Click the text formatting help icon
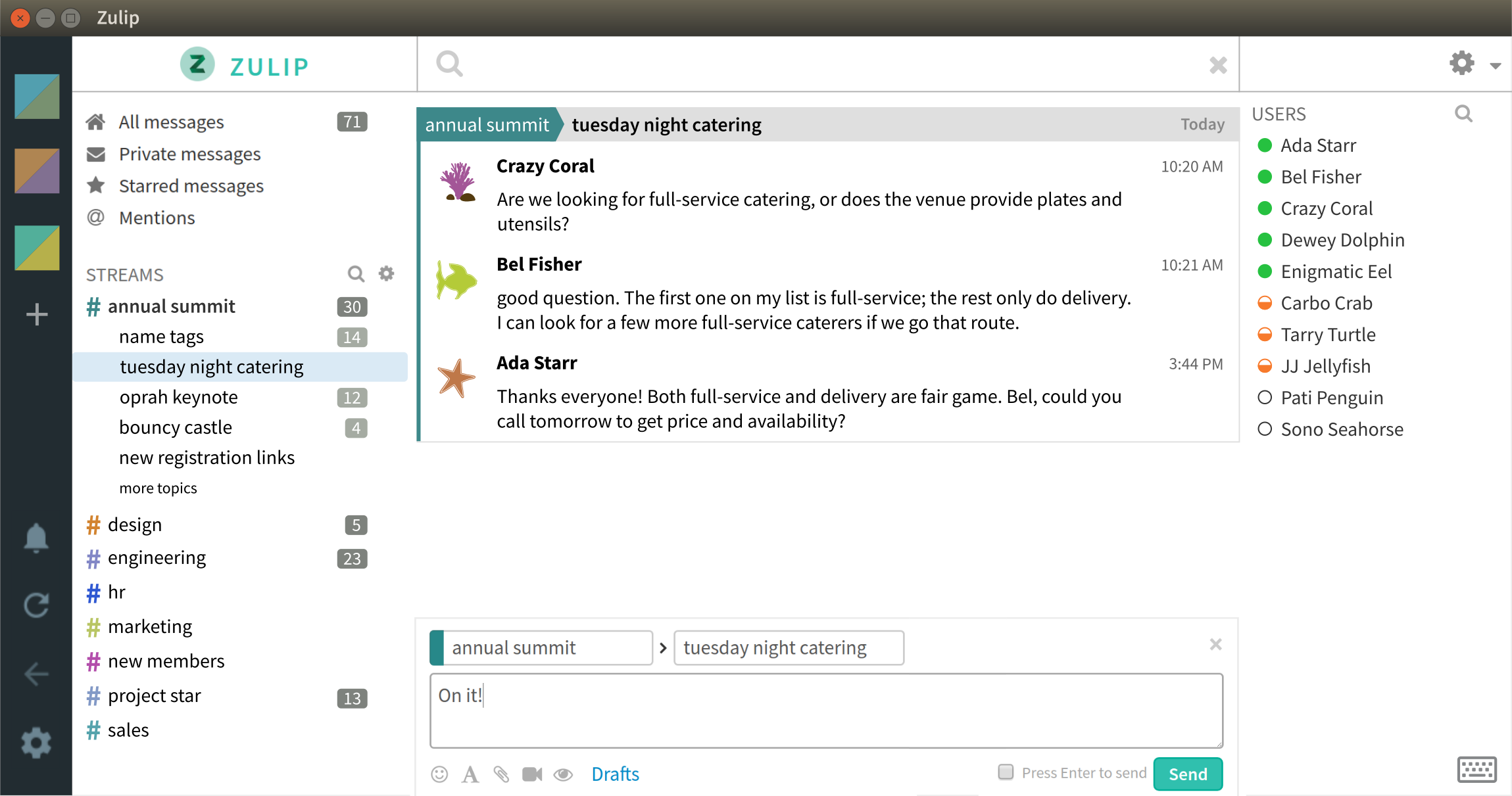 [x=470, y=774]
